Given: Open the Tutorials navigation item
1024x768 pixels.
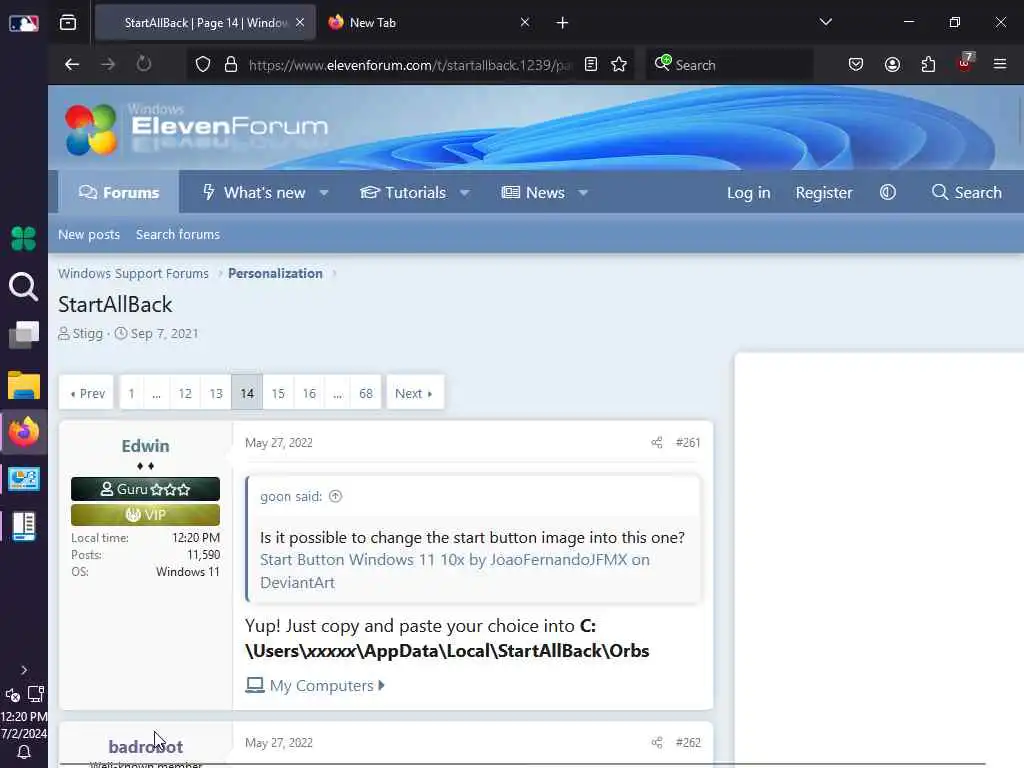Looking at the screenshot, I should 403,193.
